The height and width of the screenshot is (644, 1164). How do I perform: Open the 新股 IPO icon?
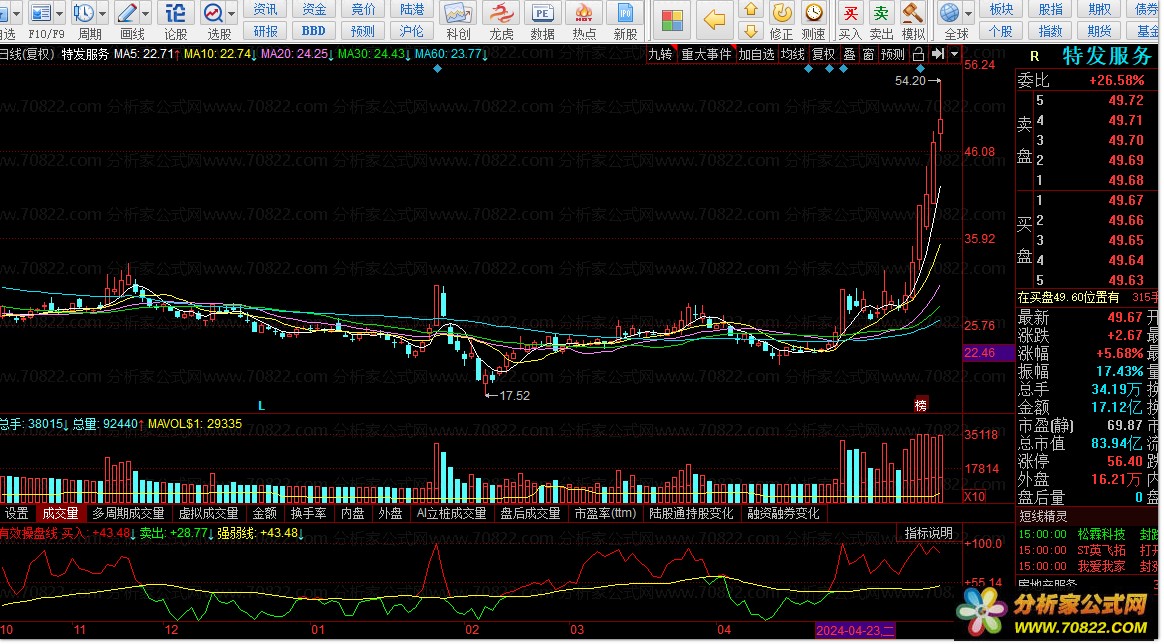[x=625, y=13]
